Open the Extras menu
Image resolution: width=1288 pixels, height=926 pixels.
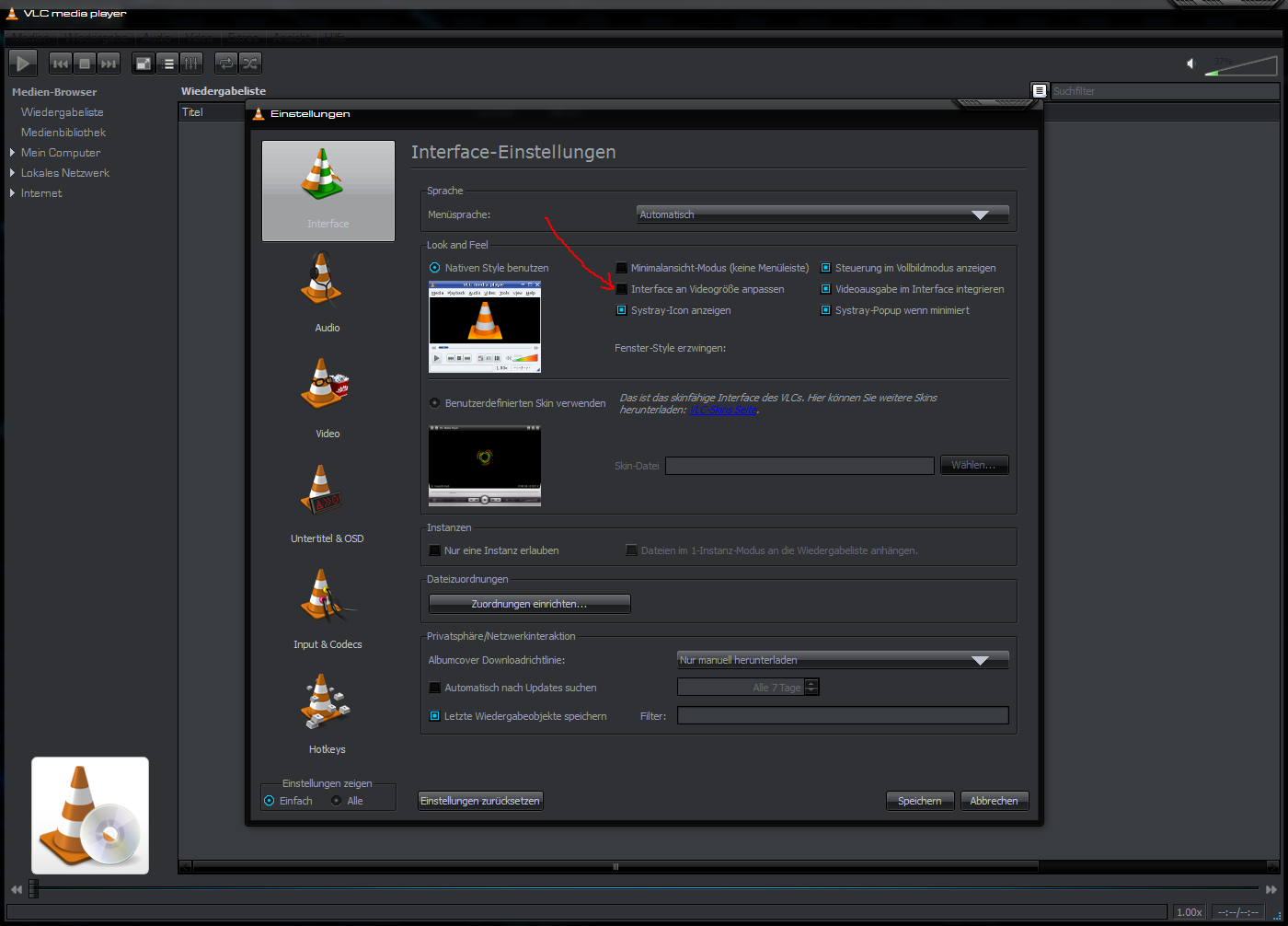coord(242,39)
